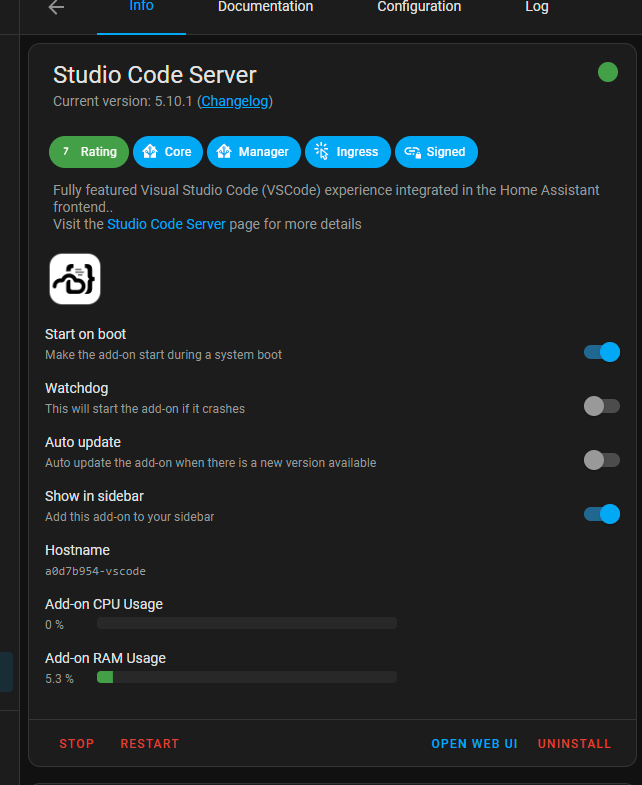This screenshot has height=785, width=642.
Task: Go to the Log tab
Action: [537, 7]
